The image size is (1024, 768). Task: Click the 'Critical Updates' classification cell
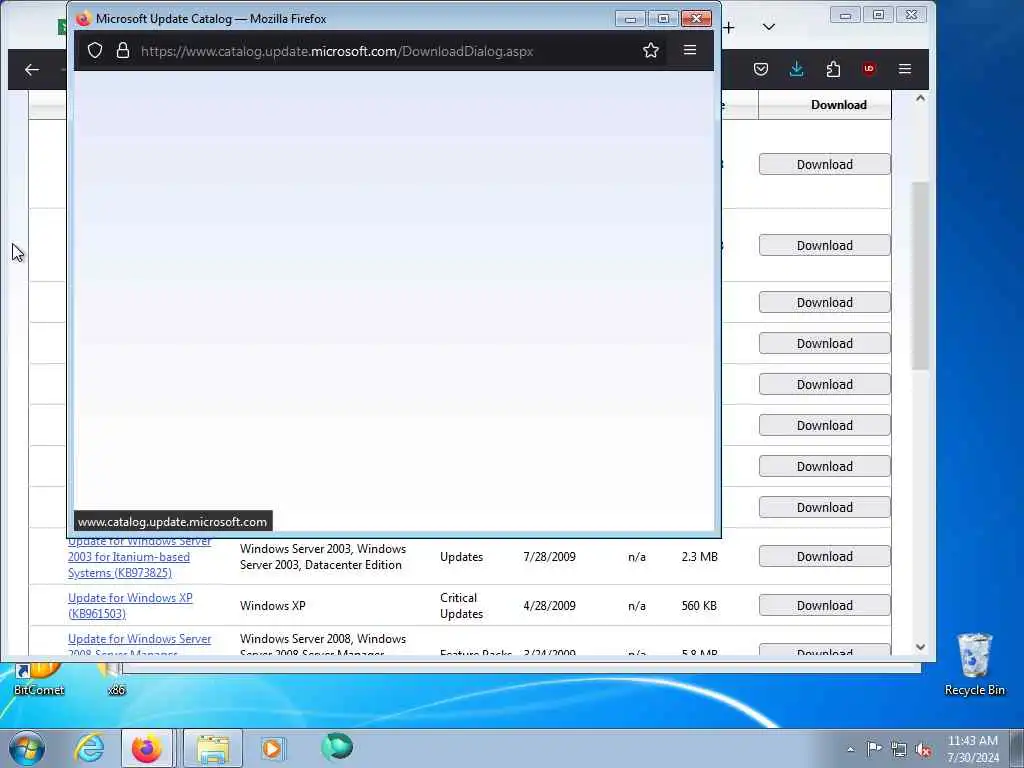461,605
